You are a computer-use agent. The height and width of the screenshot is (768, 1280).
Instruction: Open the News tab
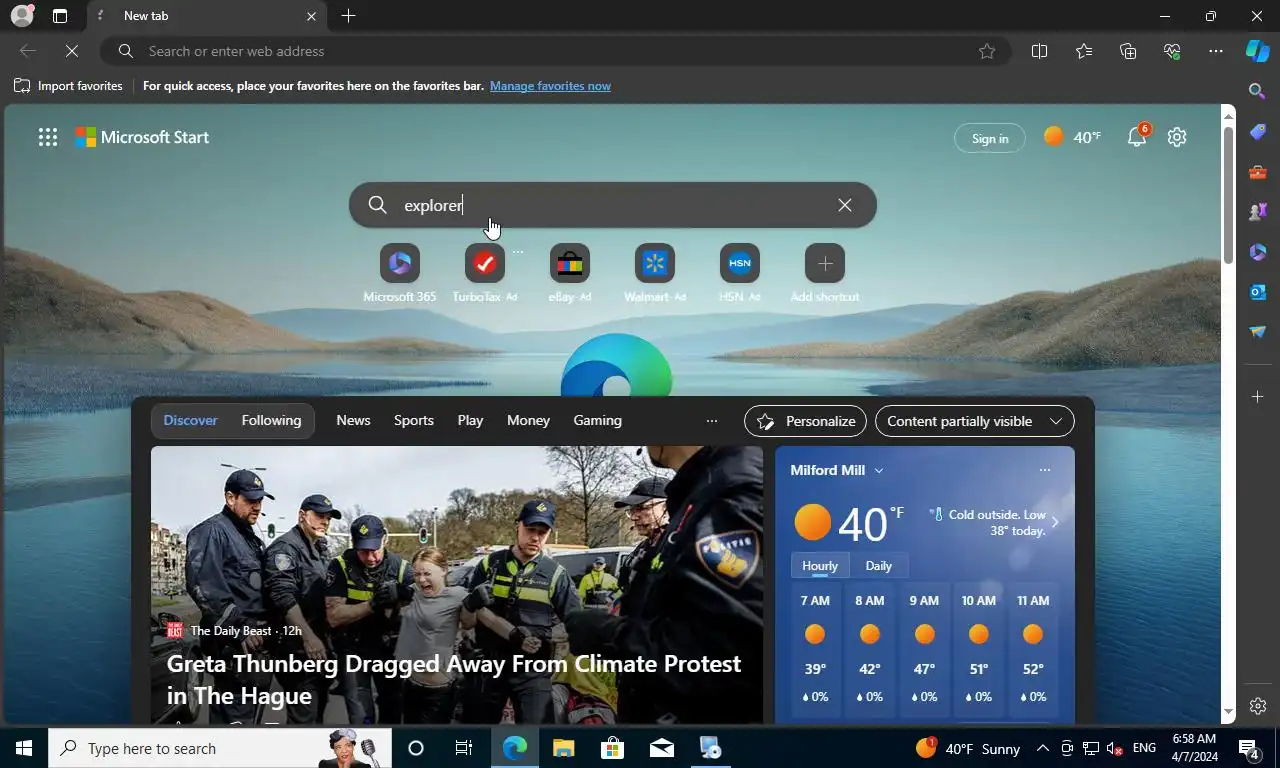[353, 421]
